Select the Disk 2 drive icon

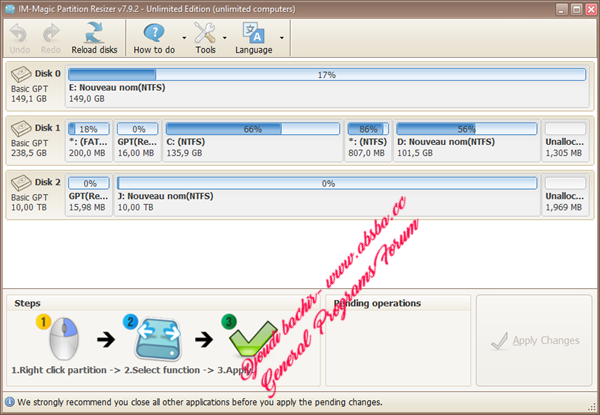(21, 183)
